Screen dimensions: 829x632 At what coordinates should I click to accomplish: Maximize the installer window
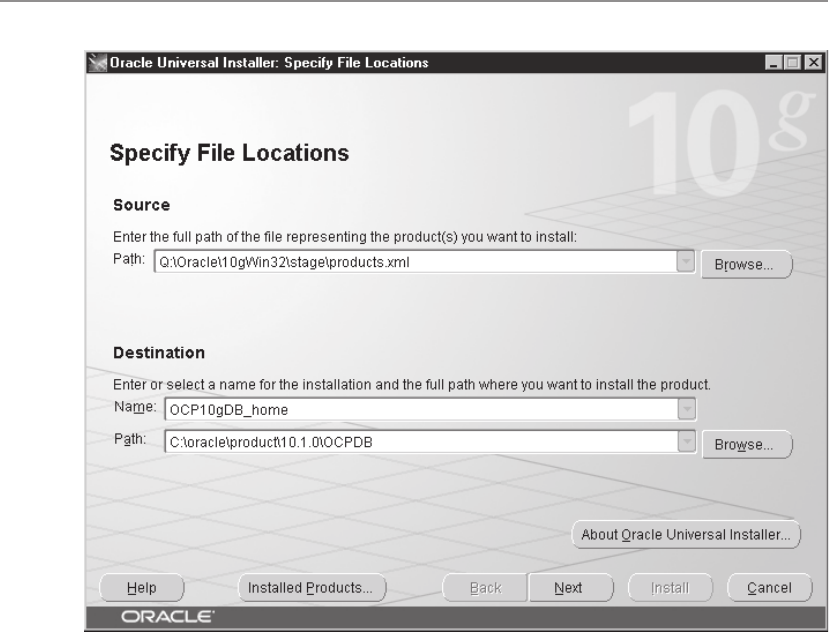pos(793,63)
